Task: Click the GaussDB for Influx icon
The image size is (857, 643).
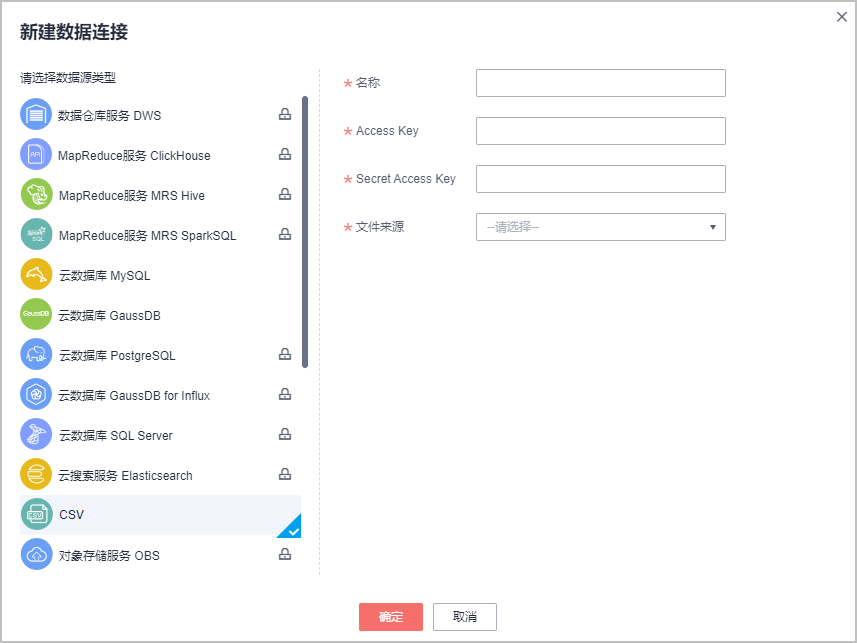Action: [36, 394]
